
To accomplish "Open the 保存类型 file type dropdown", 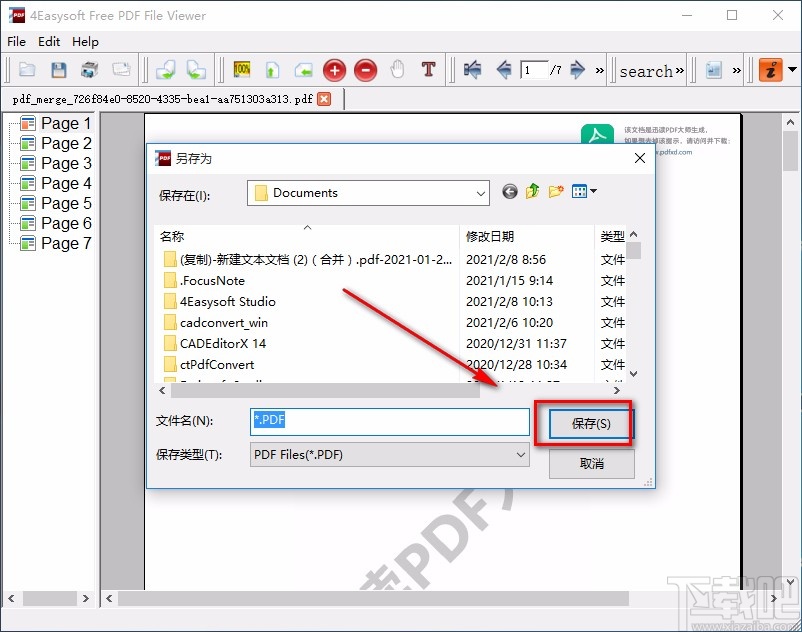I will point(518,455).
